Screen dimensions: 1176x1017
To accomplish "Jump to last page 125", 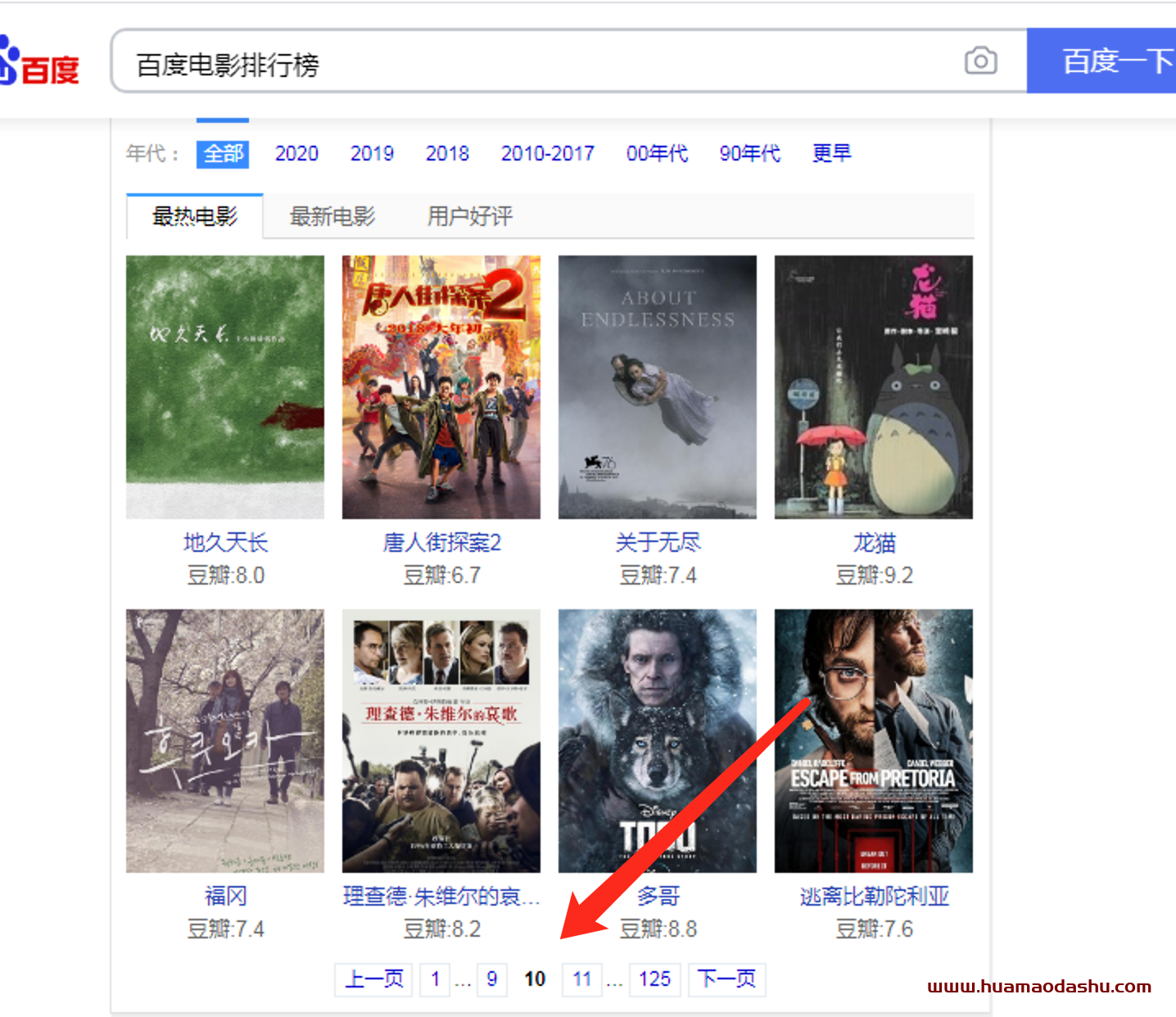I will (655, 979).
